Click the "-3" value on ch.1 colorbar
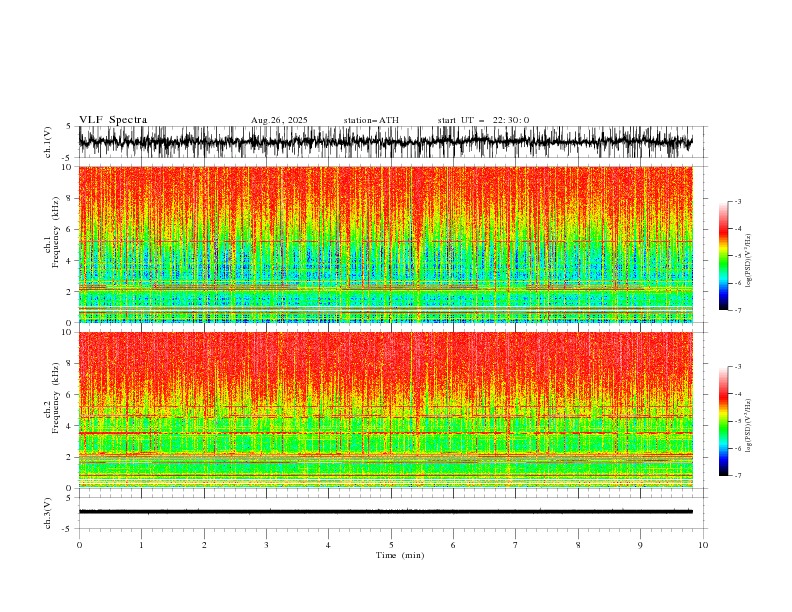Viewport: 792px width, 612px height. tap(738, 201)
